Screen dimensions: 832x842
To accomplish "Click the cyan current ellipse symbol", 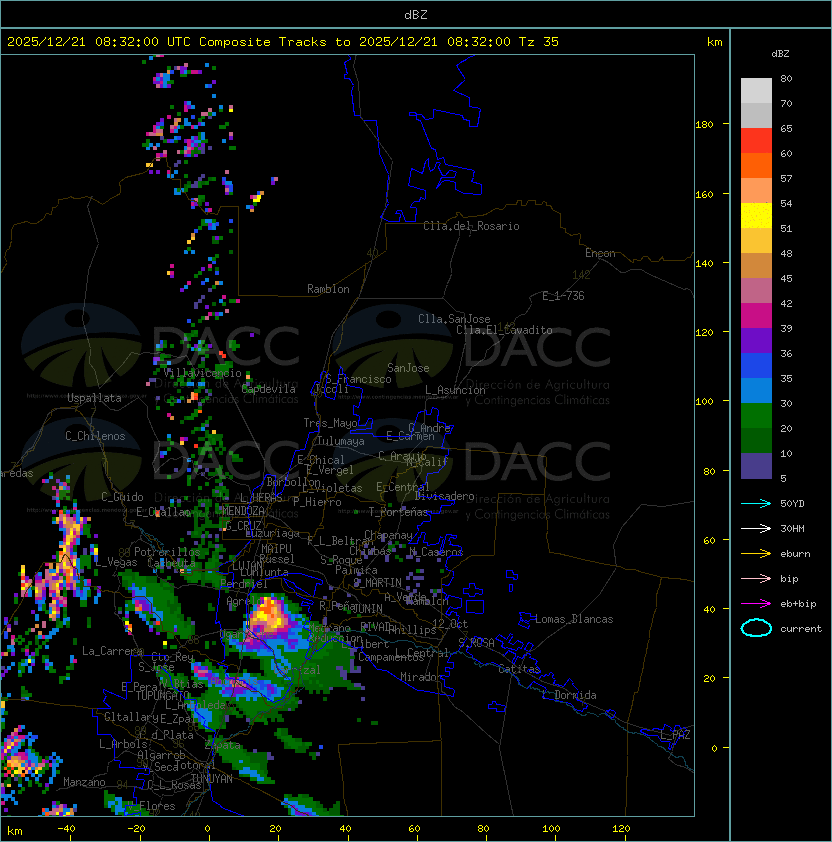I will tap(756, 628).
